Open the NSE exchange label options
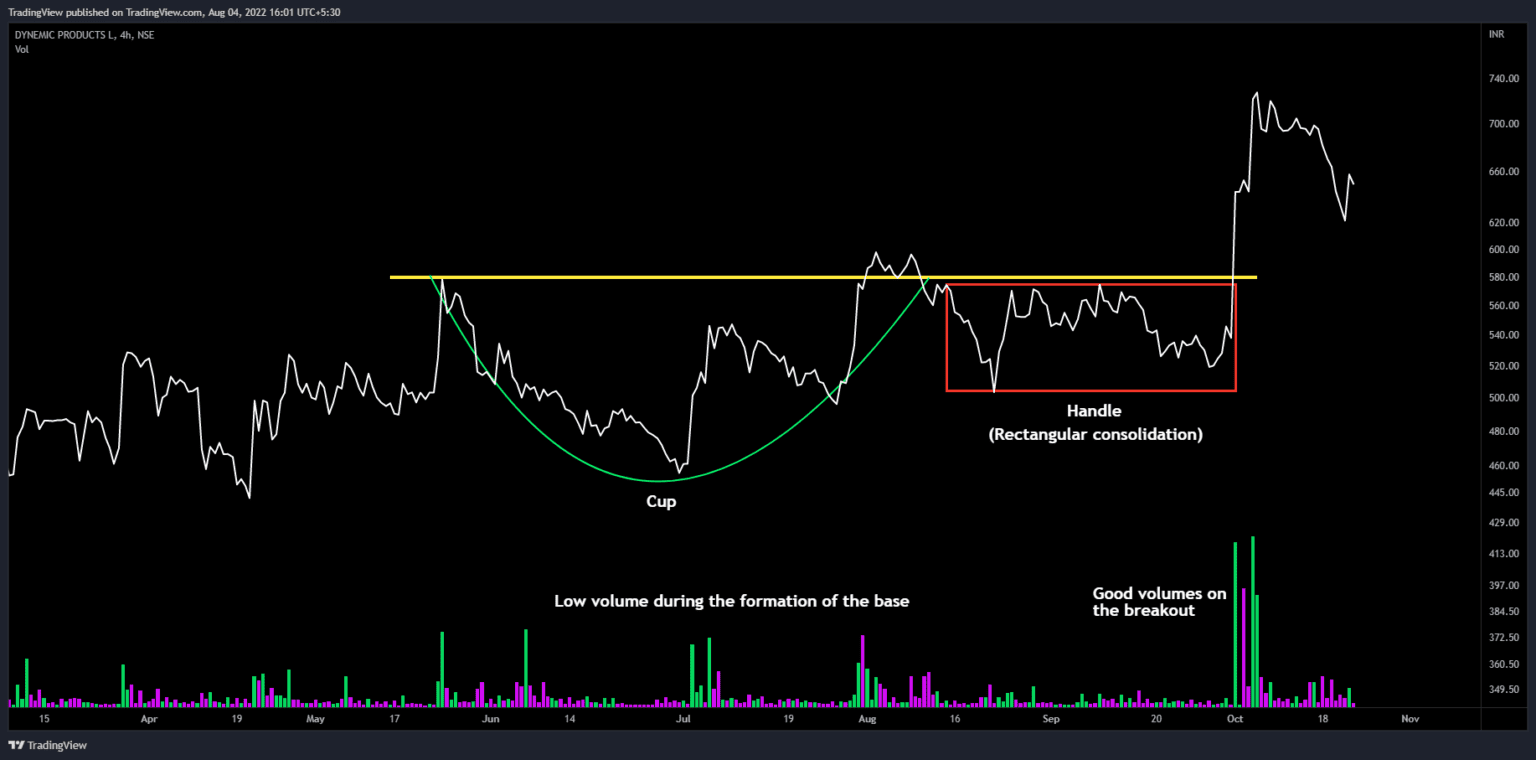 tap(143, 33)
